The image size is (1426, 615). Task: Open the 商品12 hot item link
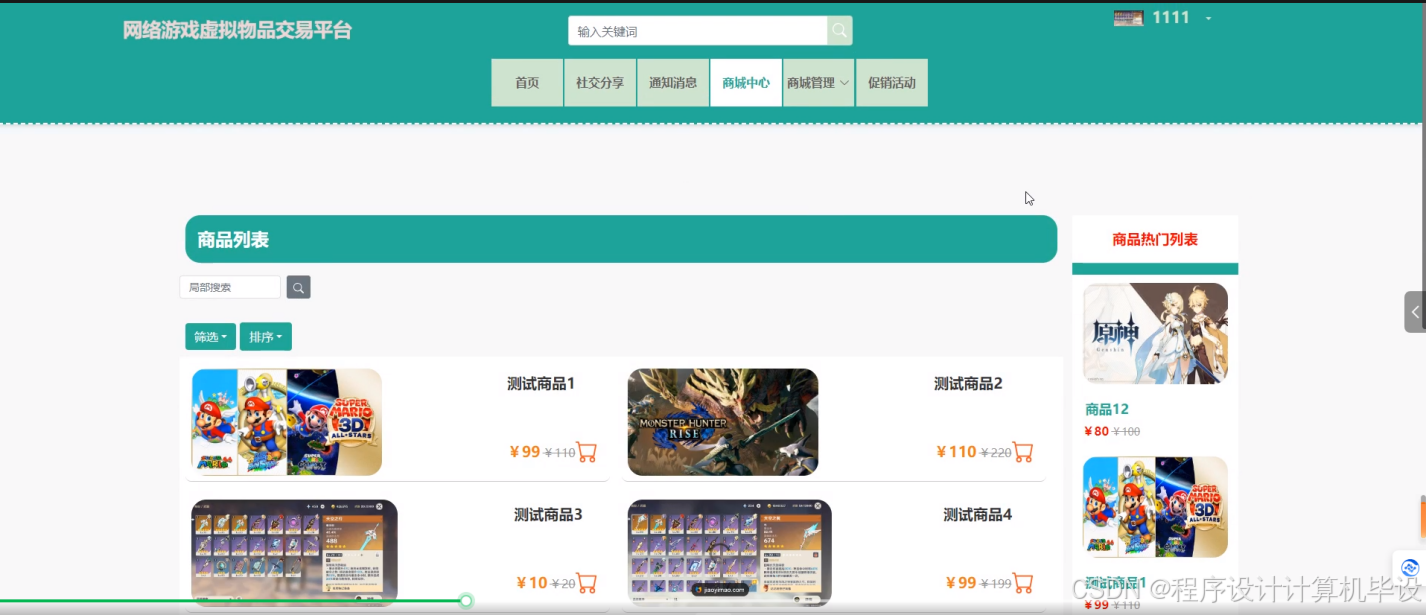(1107, 409)
